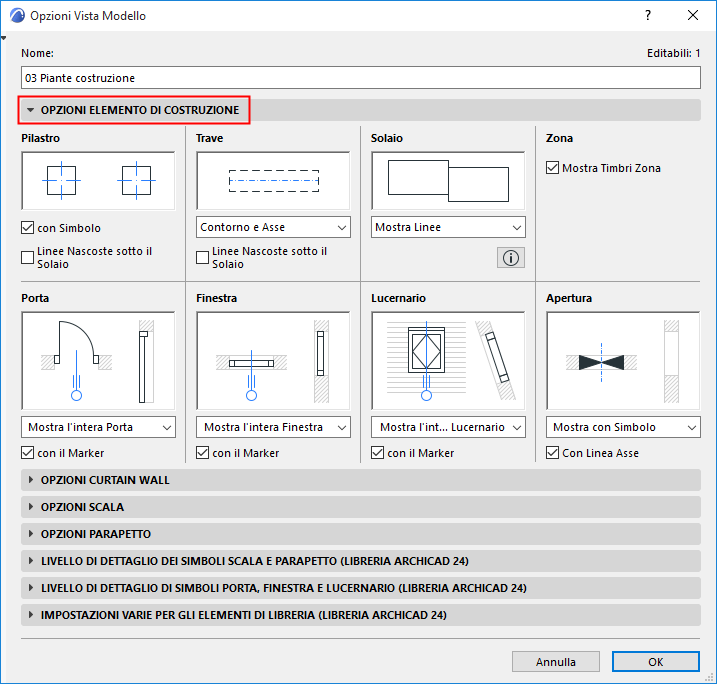Uncheck 'Mostra Timbri Zona' checkbox
Image resolution: width=717 pixels, height=684 pixels.
coord(552,168)
